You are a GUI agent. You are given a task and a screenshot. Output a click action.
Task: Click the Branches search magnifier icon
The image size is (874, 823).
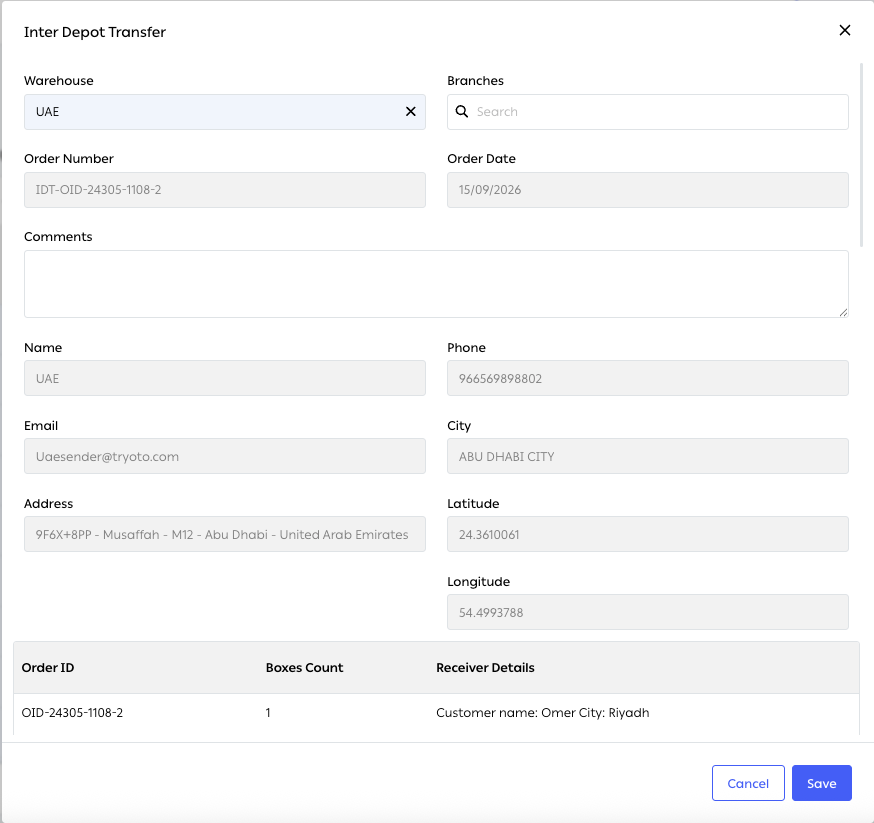462,111
